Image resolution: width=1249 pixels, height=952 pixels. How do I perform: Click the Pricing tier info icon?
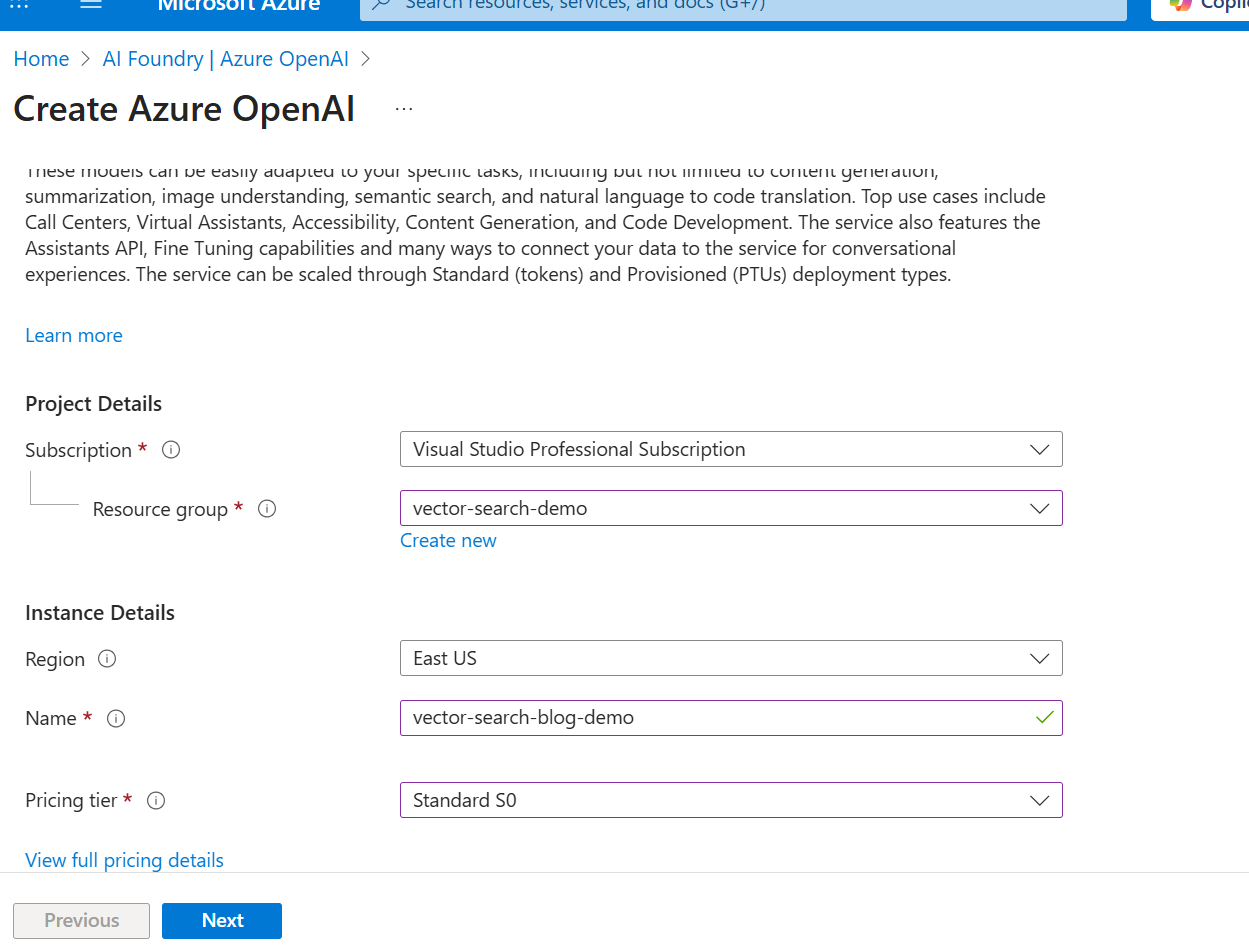[156, 800]
